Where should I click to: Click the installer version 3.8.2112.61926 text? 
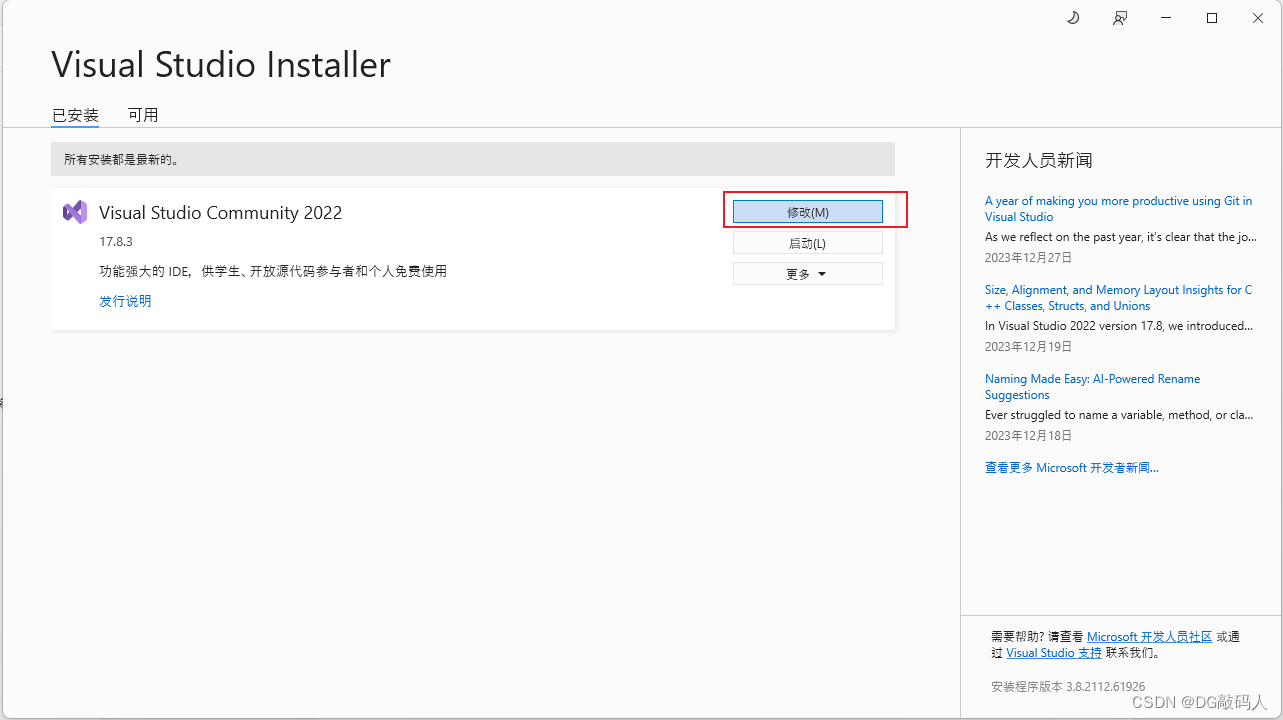click(1068, 686)
